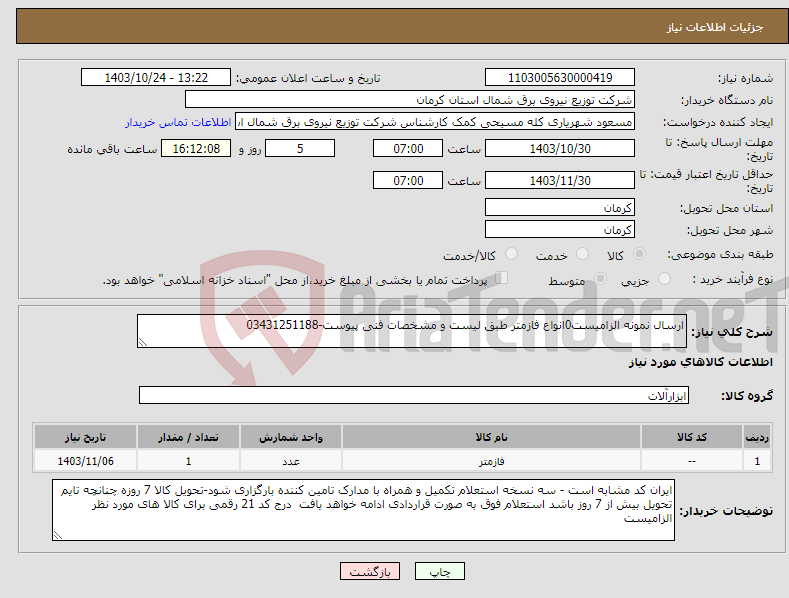The height and width of the screenshot is (598, 789).
Task: Select the متوسط purchase type radio
Action: pos(600,278)
